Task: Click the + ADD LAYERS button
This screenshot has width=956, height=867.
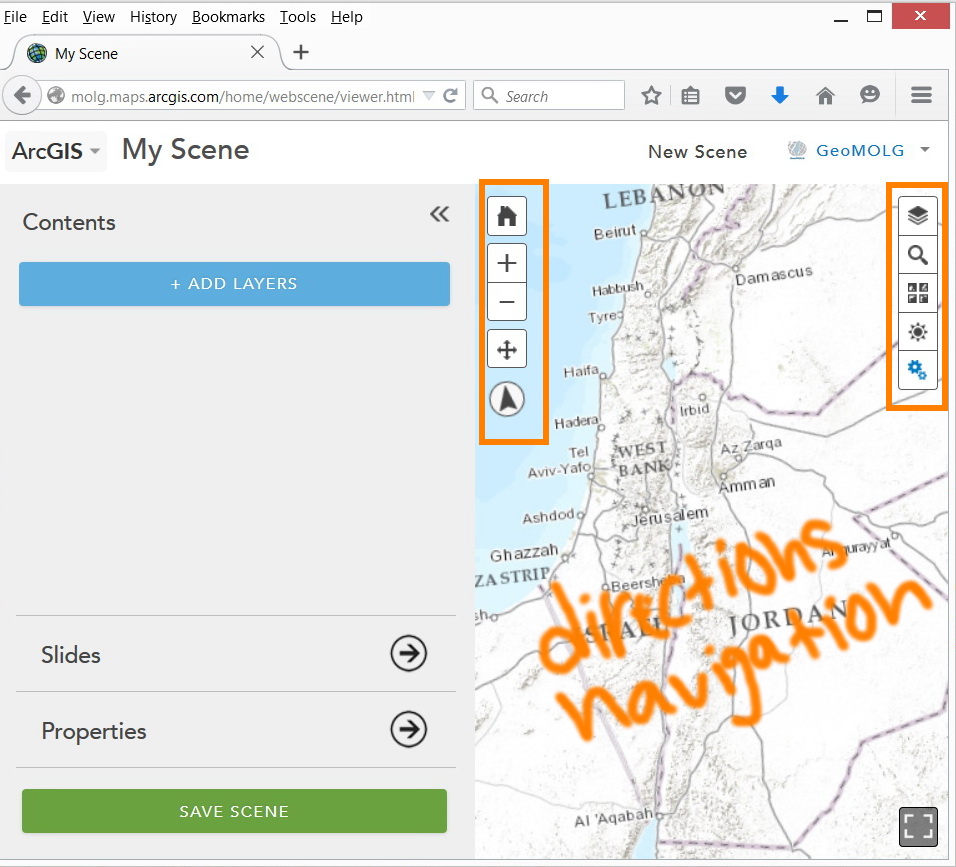Action: click(234, 284)
